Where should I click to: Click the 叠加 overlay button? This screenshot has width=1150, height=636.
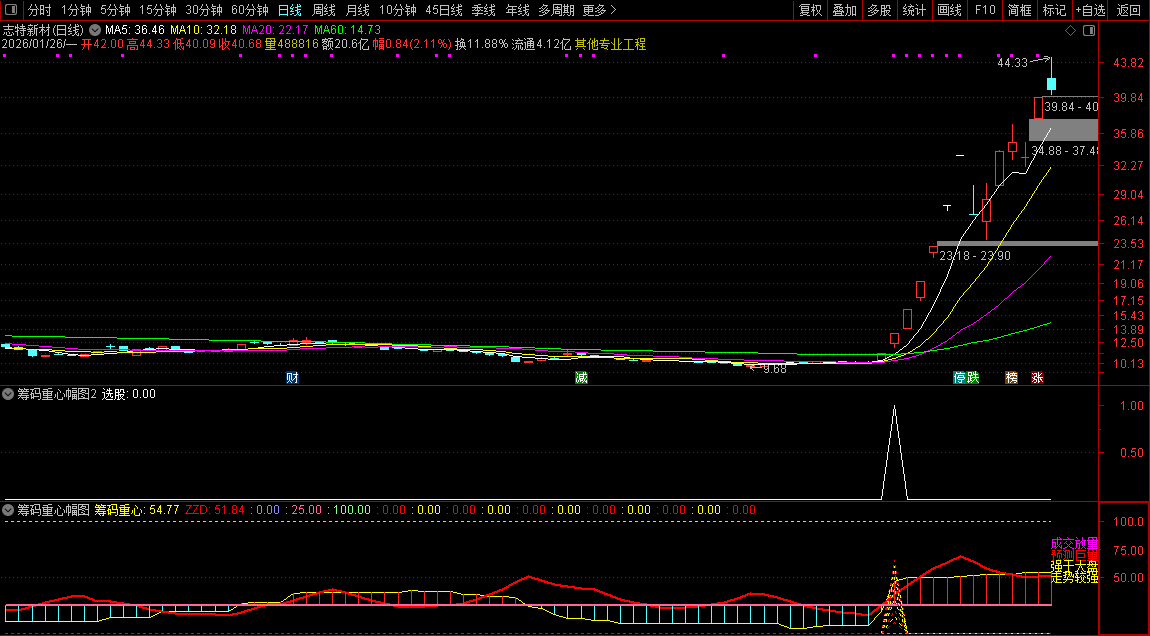[844, 10]
